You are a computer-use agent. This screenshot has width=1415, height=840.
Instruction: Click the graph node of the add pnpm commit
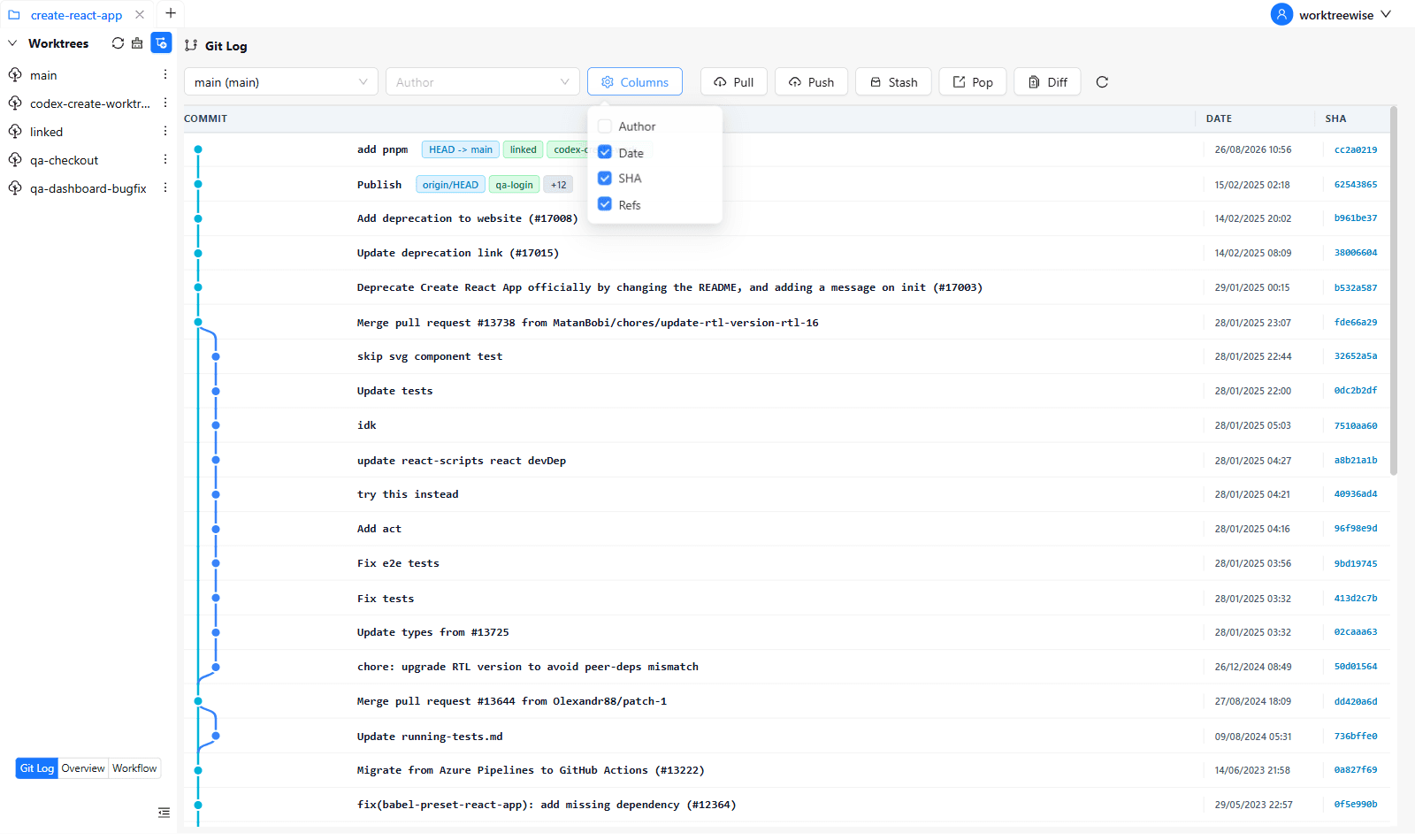pos(198,149)
